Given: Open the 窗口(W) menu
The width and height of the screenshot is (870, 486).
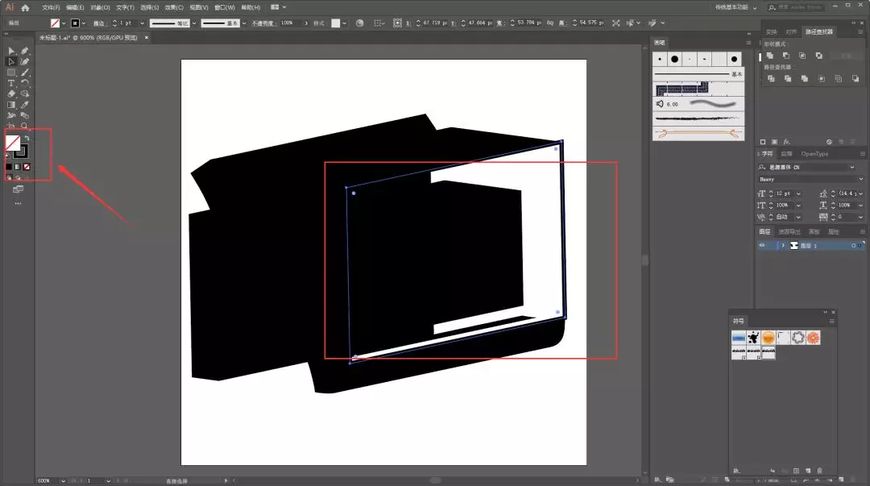Looking at the screenshot, I should tap(225, 8).
